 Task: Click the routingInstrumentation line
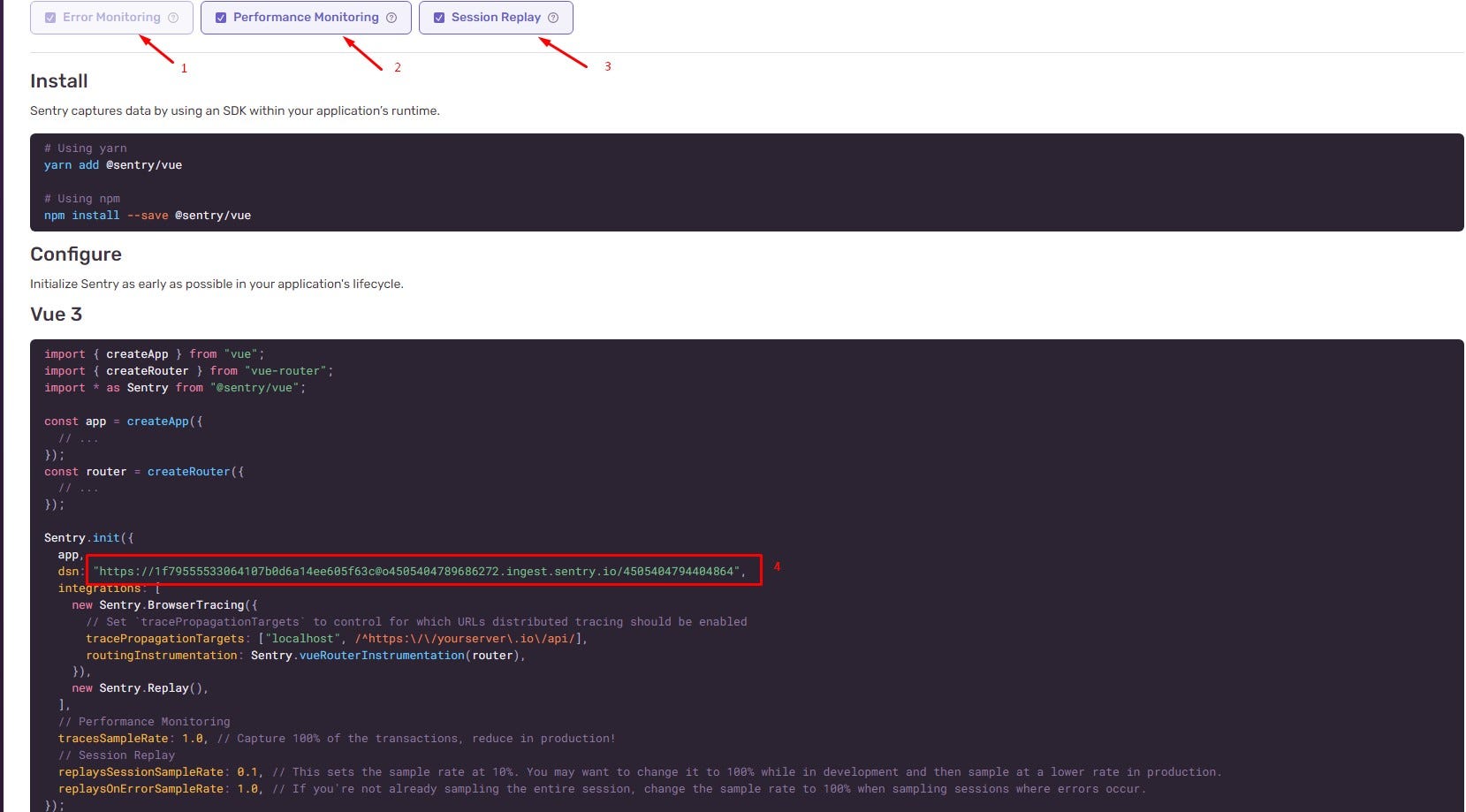(x=306, y=656)
